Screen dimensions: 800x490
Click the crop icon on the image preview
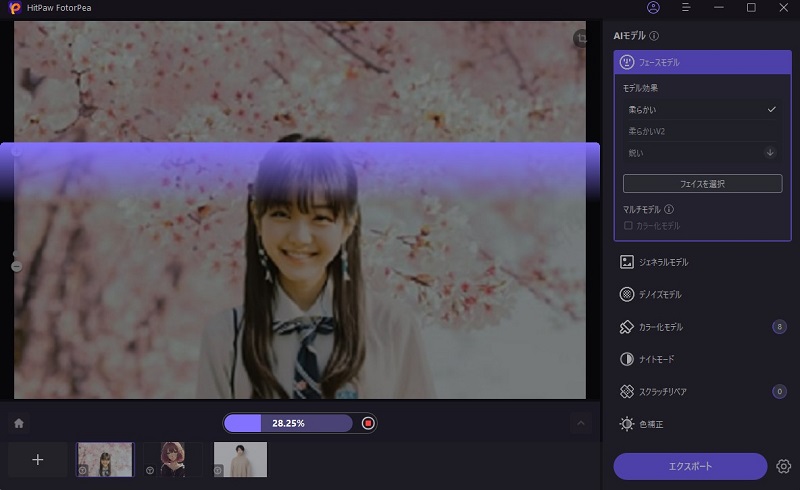pyautogui.click(x=581, y=38)
